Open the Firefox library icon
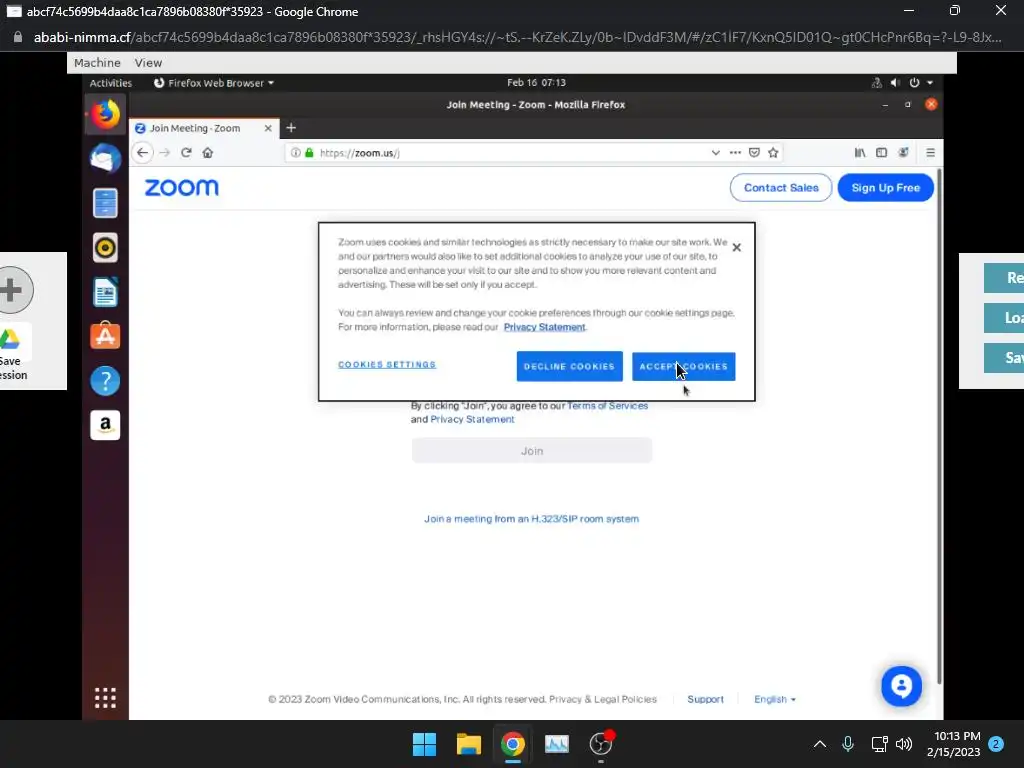This screenshot has height=768, width=1024. coord(860,153)
